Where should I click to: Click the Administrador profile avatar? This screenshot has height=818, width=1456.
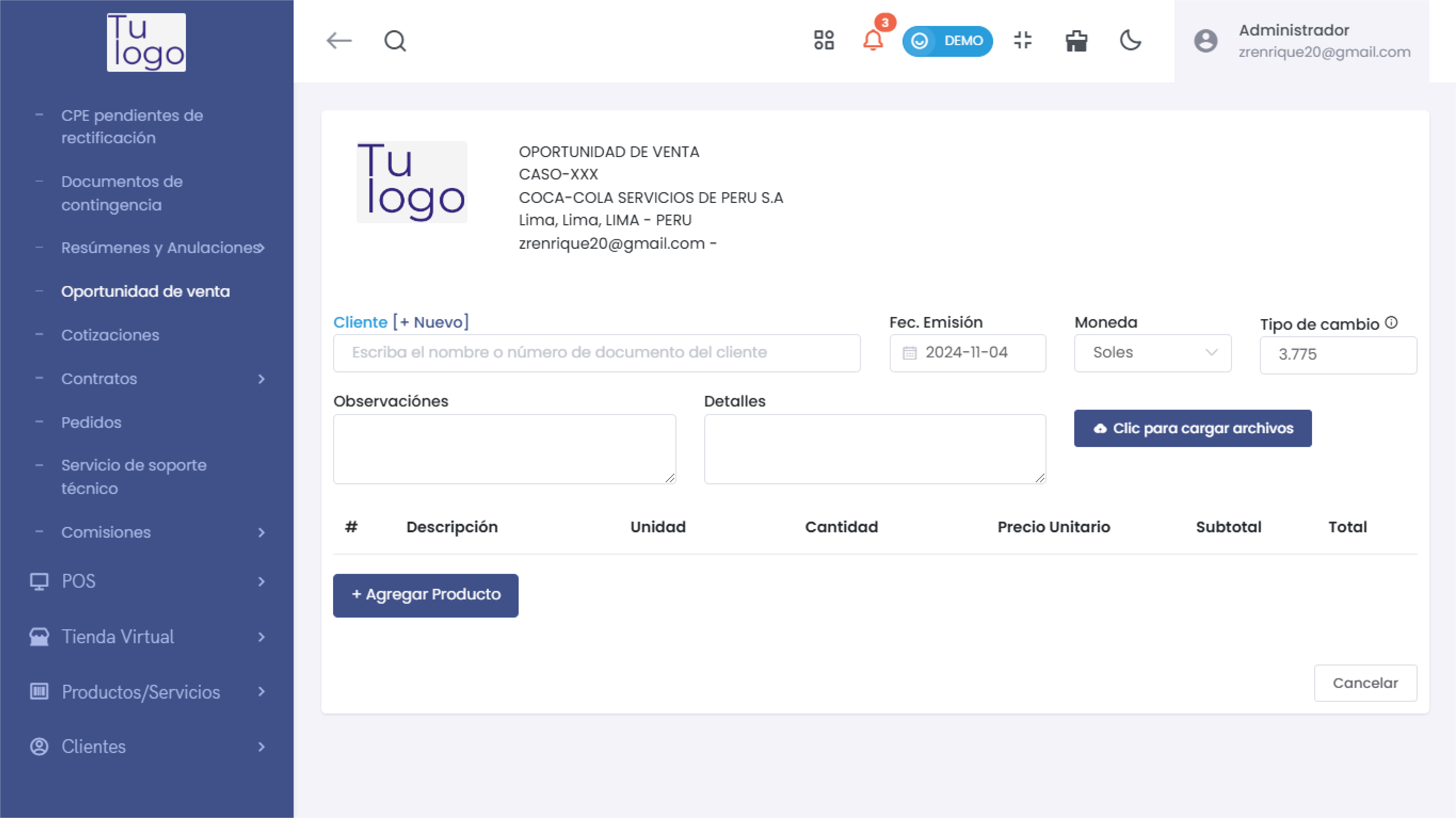[x=1206, y=41]
